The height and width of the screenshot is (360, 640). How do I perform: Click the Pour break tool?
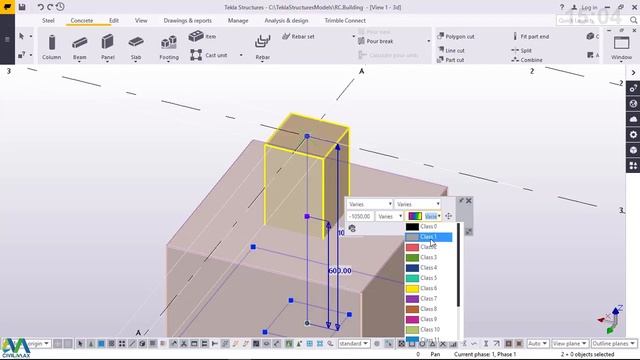pos(376,41)
